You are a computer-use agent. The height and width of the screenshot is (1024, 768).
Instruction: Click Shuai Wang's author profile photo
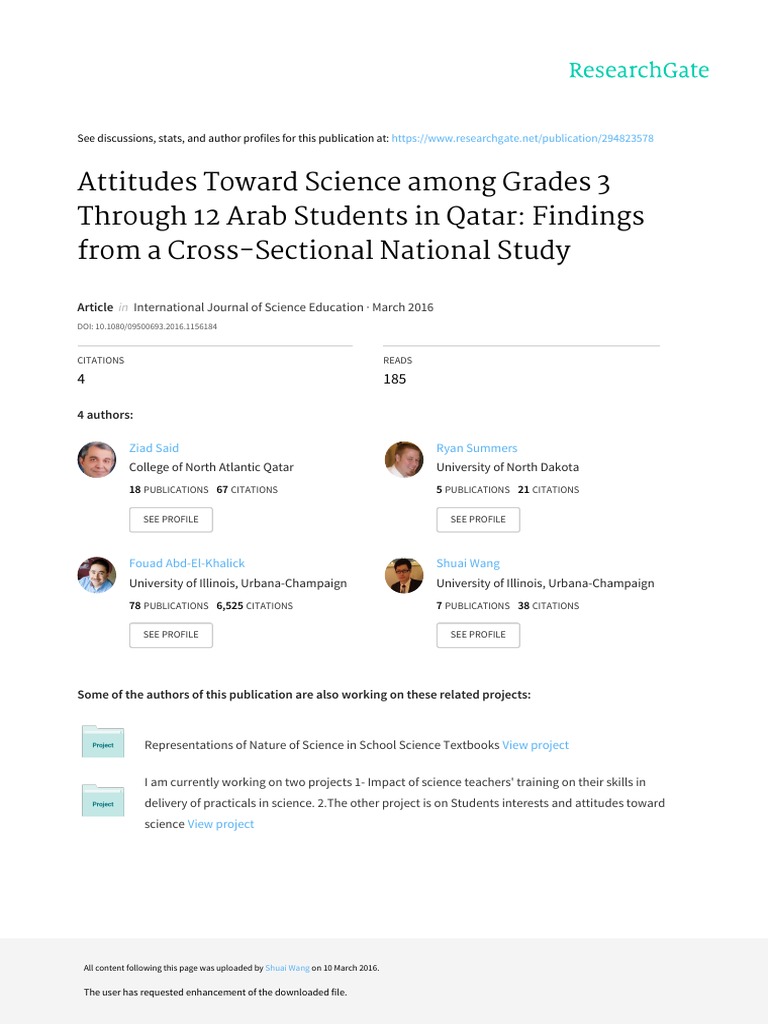coord(404,575)
